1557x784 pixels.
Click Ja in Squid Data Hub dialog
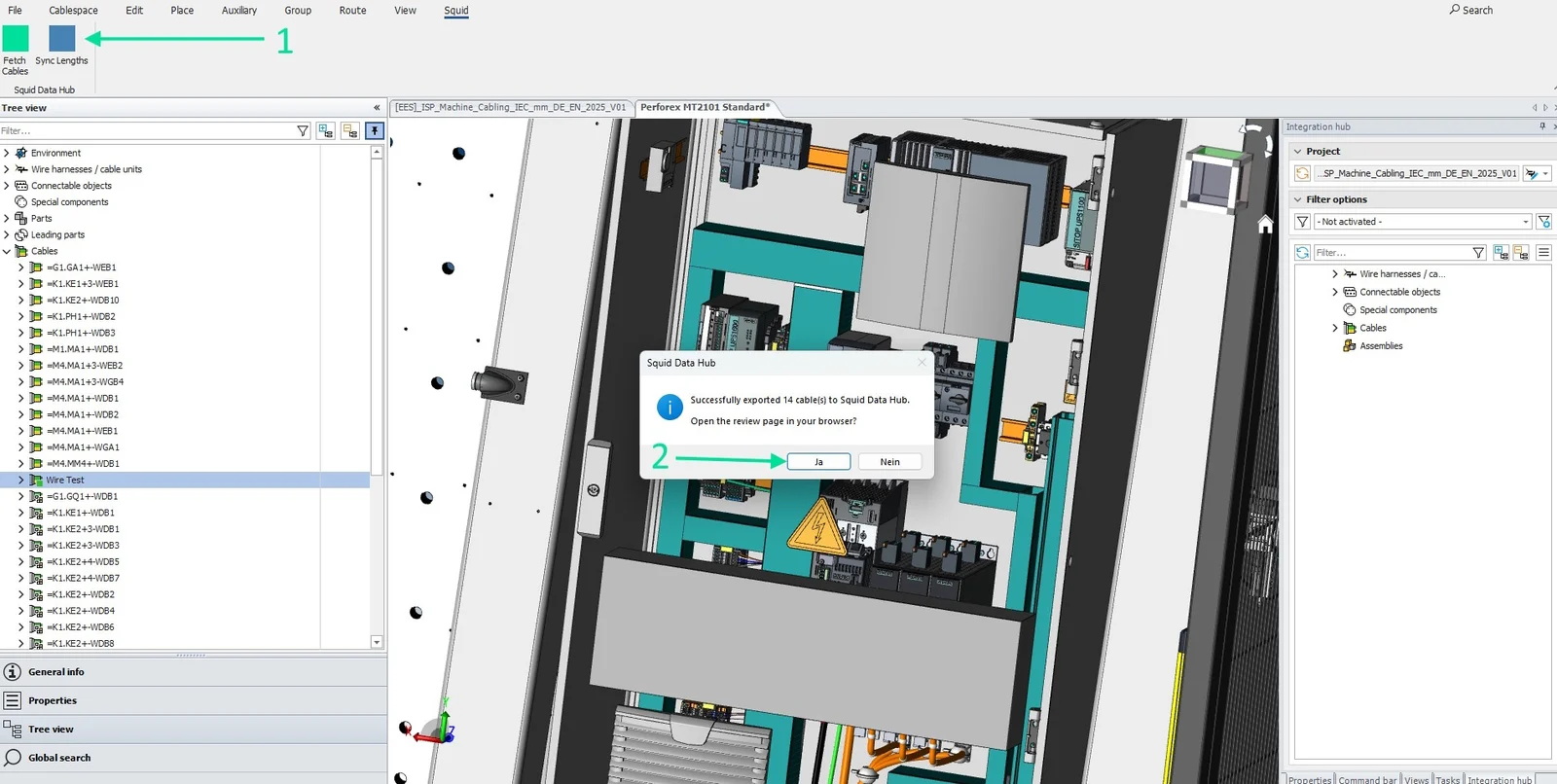tap(818, 462)
